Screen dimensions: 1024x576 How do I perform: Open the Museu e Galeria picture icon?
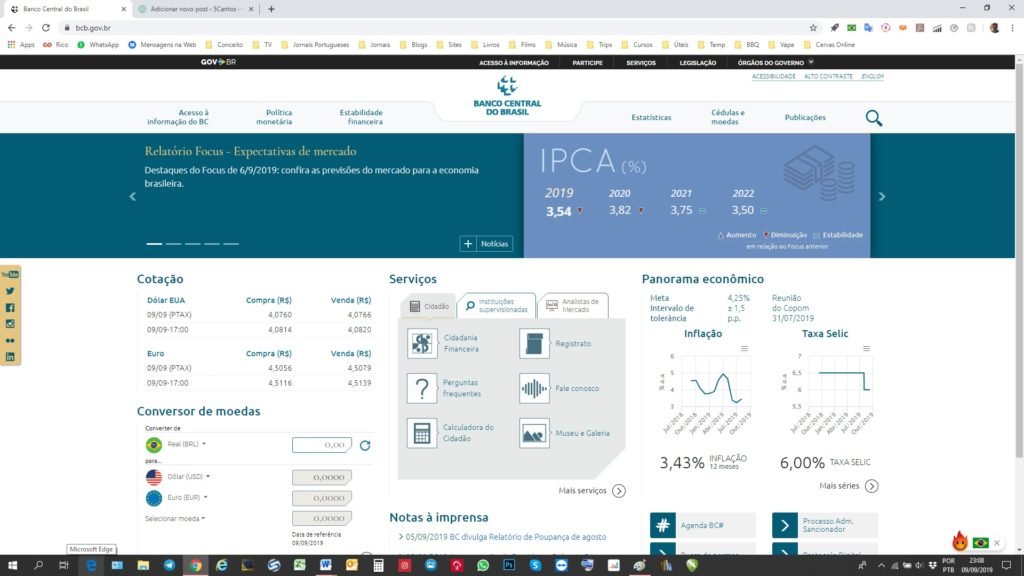[x=534, y=433]
